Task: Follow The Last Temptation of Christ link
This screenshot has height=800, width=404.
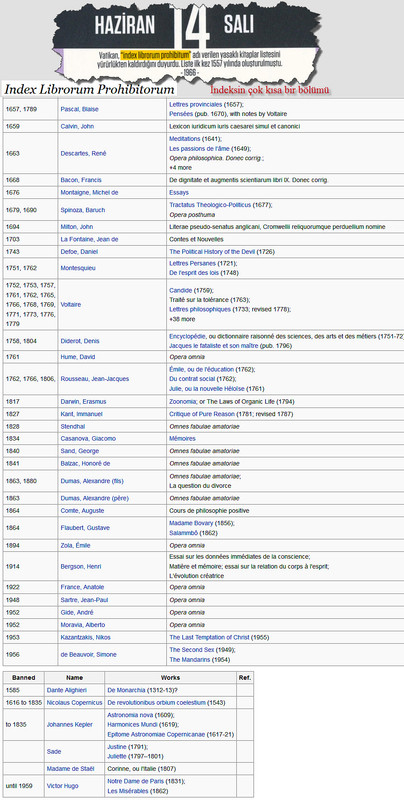Action: tap(212, 638)
